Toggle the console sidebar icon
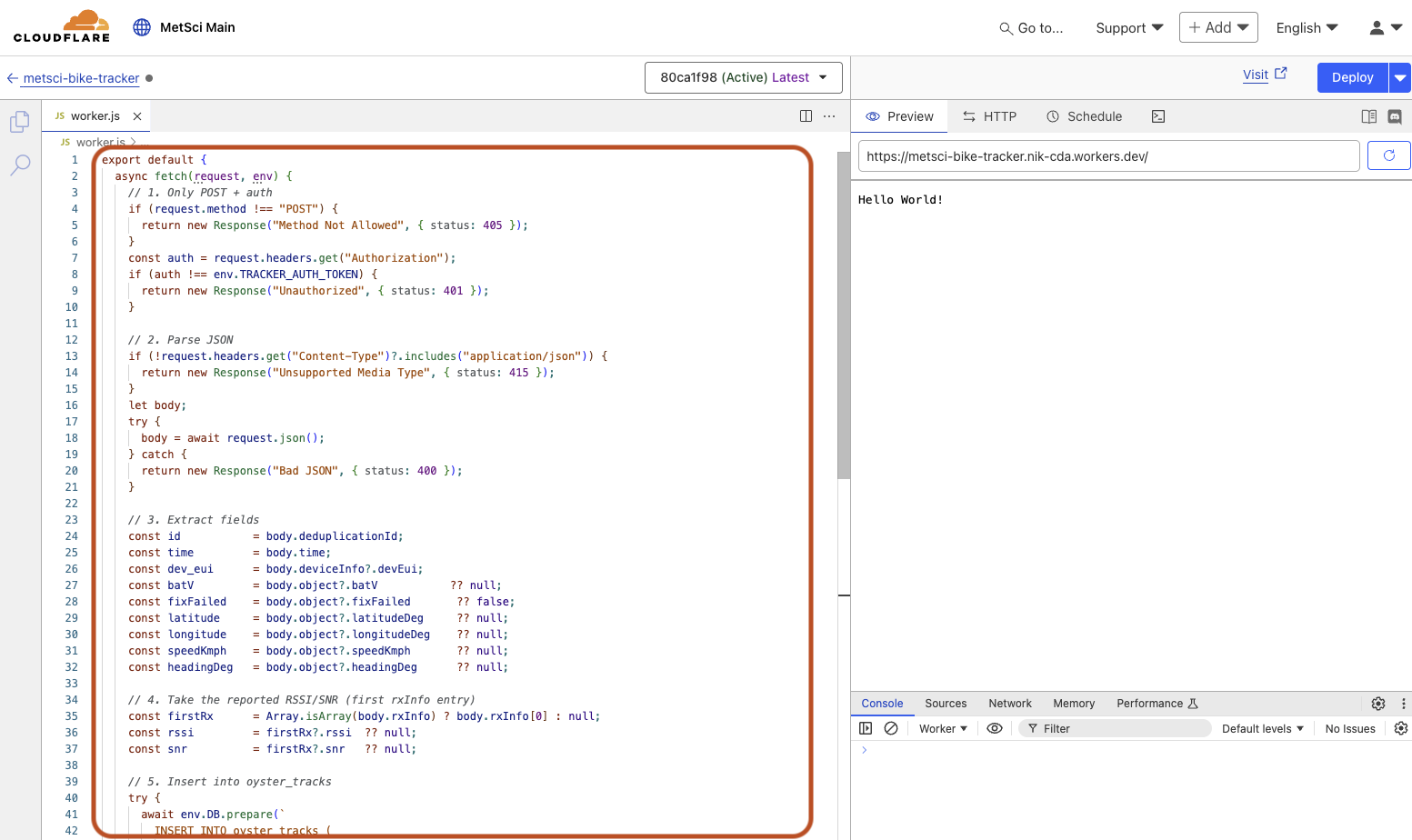This screenshot has height=840, width=1412. tap(866, 728)
